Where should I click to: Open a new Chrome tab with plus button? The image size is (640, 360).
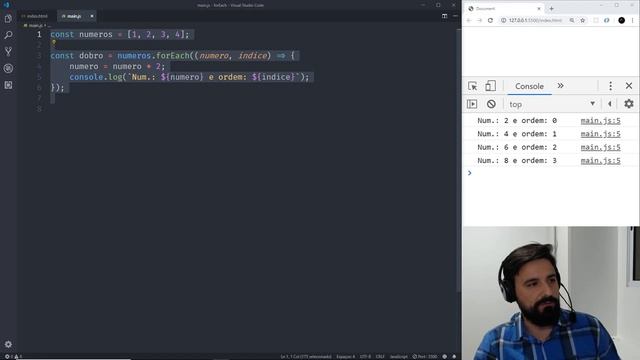551,8
